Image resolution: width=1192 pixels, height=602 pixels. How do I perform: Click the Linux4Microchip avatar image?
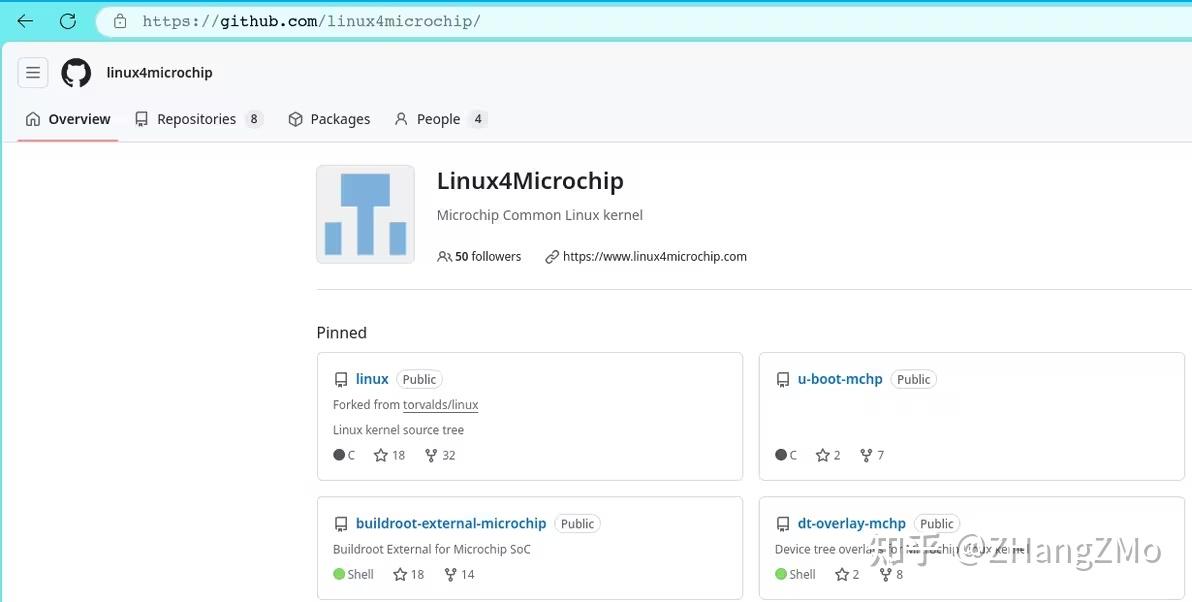pyautogui.click(x=365, y=214)
